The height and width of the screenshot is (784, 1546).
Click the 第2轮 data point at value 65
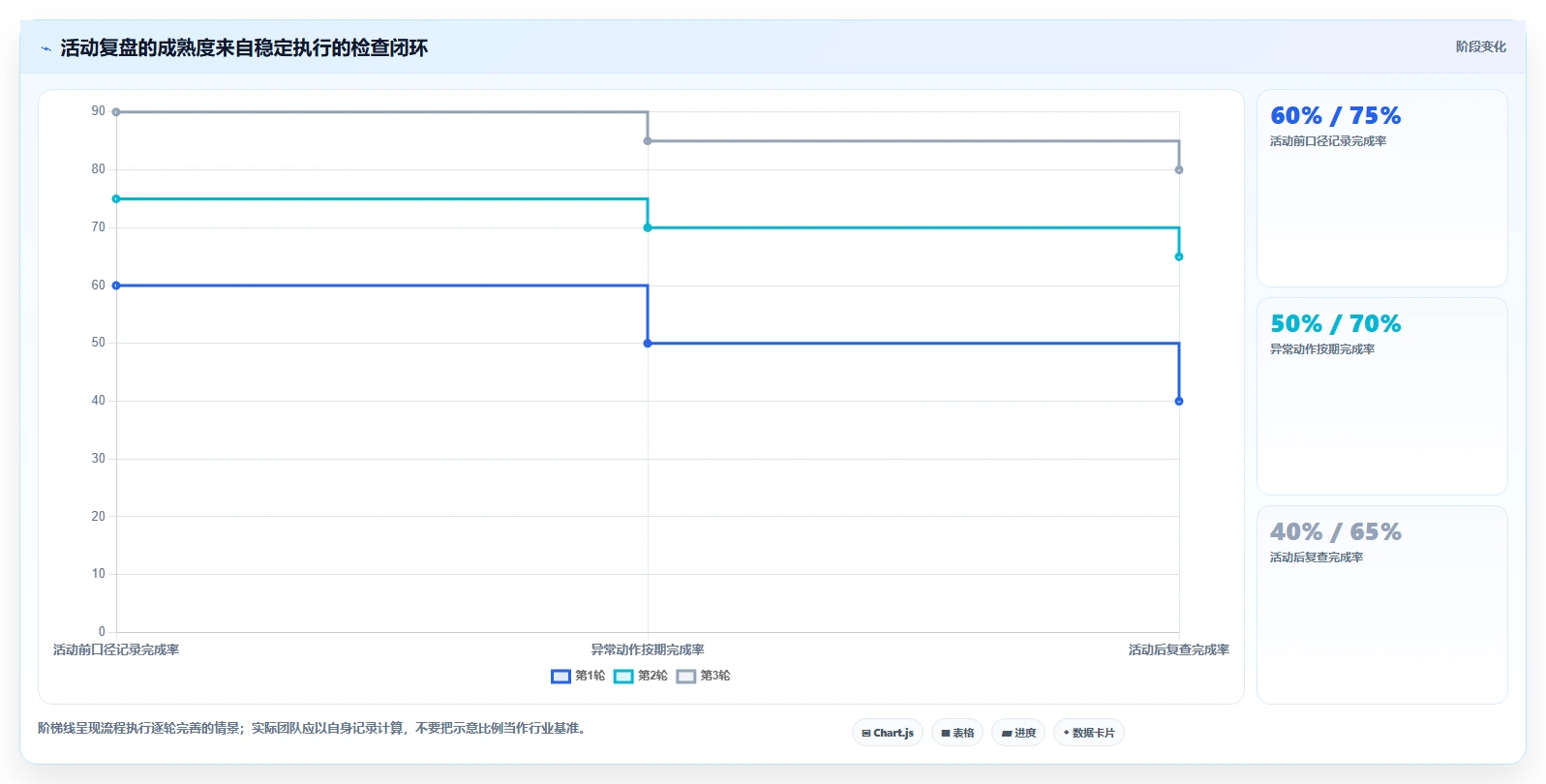(1179, 256)
